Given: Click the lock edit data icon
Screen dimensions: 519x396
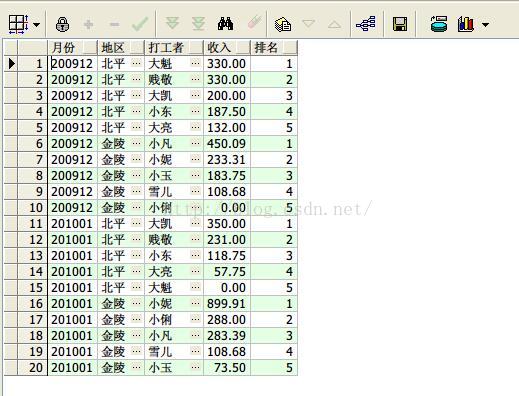Looking at the screenshot, I should pos(62,24).
